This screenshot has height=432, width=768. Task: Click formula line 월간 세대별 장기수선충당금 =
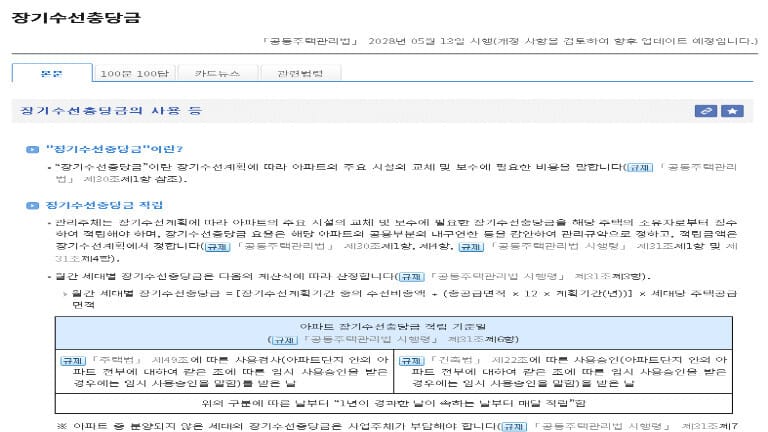[x=404, y=299]
